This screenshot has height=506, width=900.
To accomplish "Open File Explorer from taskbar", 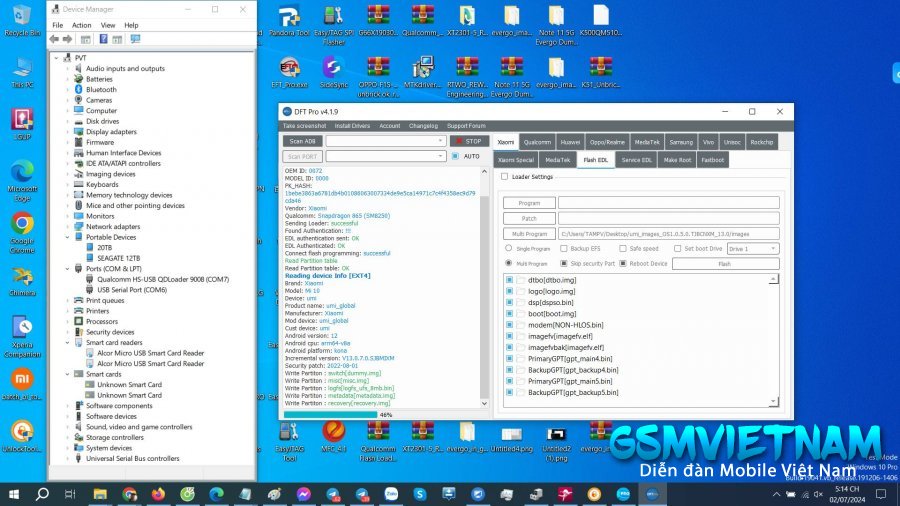I will (x=100, y=494).
